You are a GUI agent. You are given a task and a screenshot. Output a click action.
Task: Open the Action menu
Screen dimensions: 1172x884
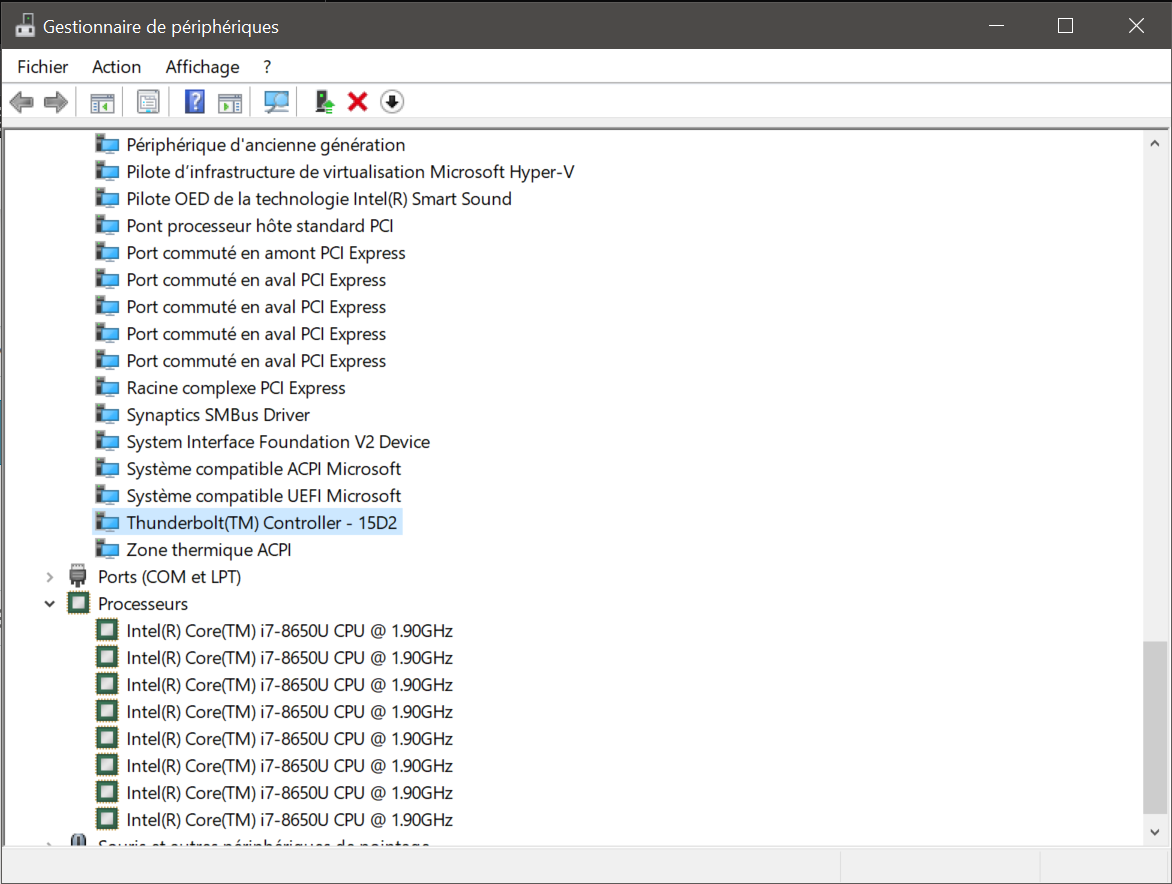tap(116, 67)
